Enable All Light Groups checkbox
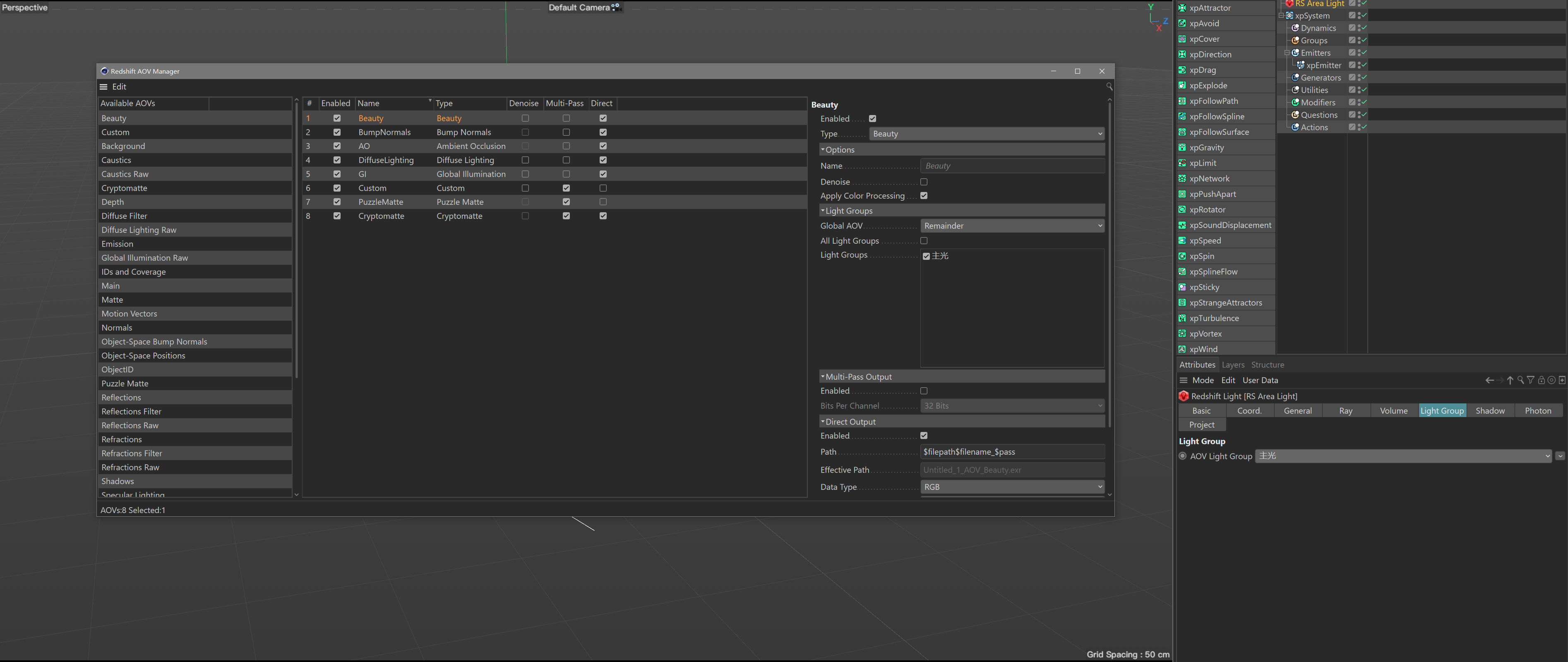 tap(923, 241)
